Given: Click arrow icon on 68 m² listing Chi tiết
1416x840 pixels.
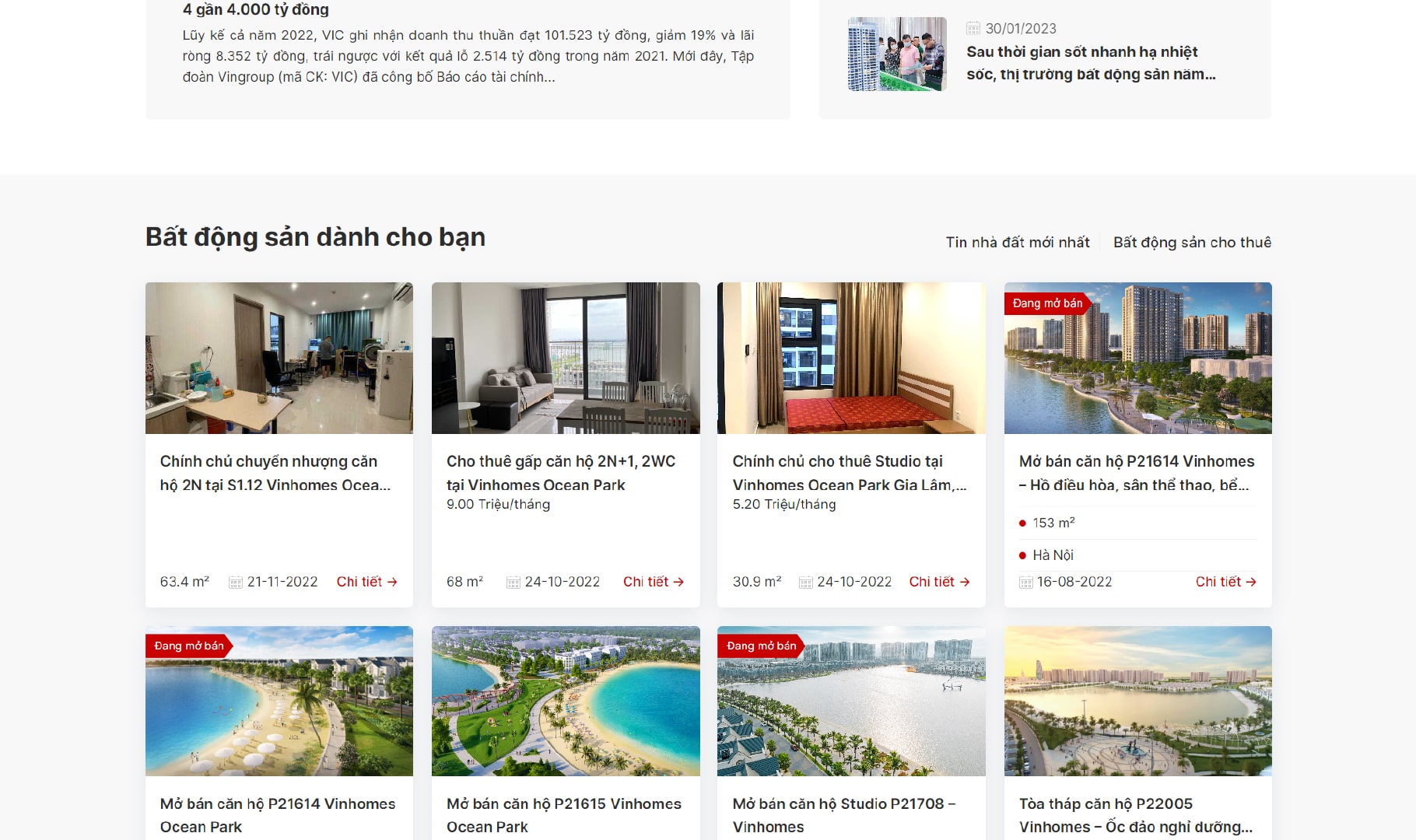Looking at the screenshot, I should pos(678,582).
